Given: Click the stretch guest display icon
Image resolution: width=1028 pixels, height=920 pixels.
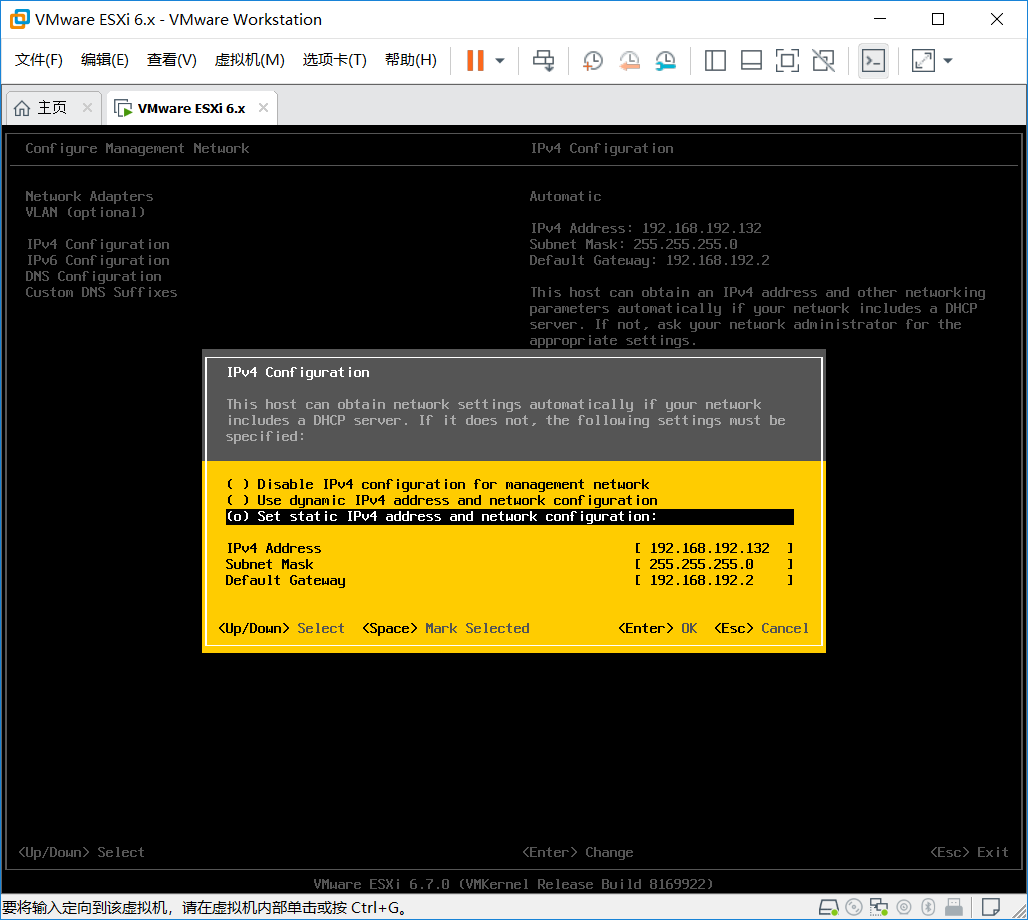Looking at the screenshot, I should 923,60.
